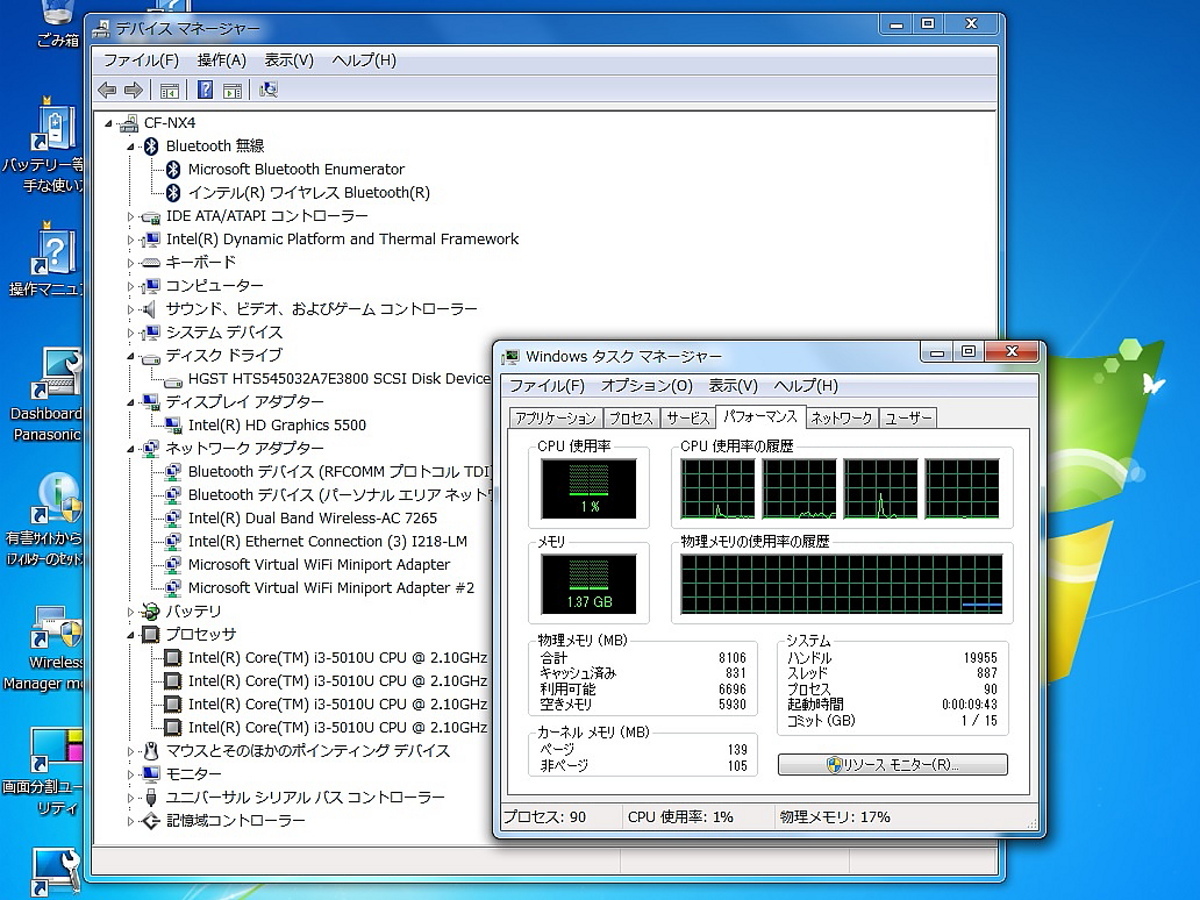Screen dimensions: 1200x900
Task: Collapse the Bluetooth 無線 tree node
Action: (130, 147)
